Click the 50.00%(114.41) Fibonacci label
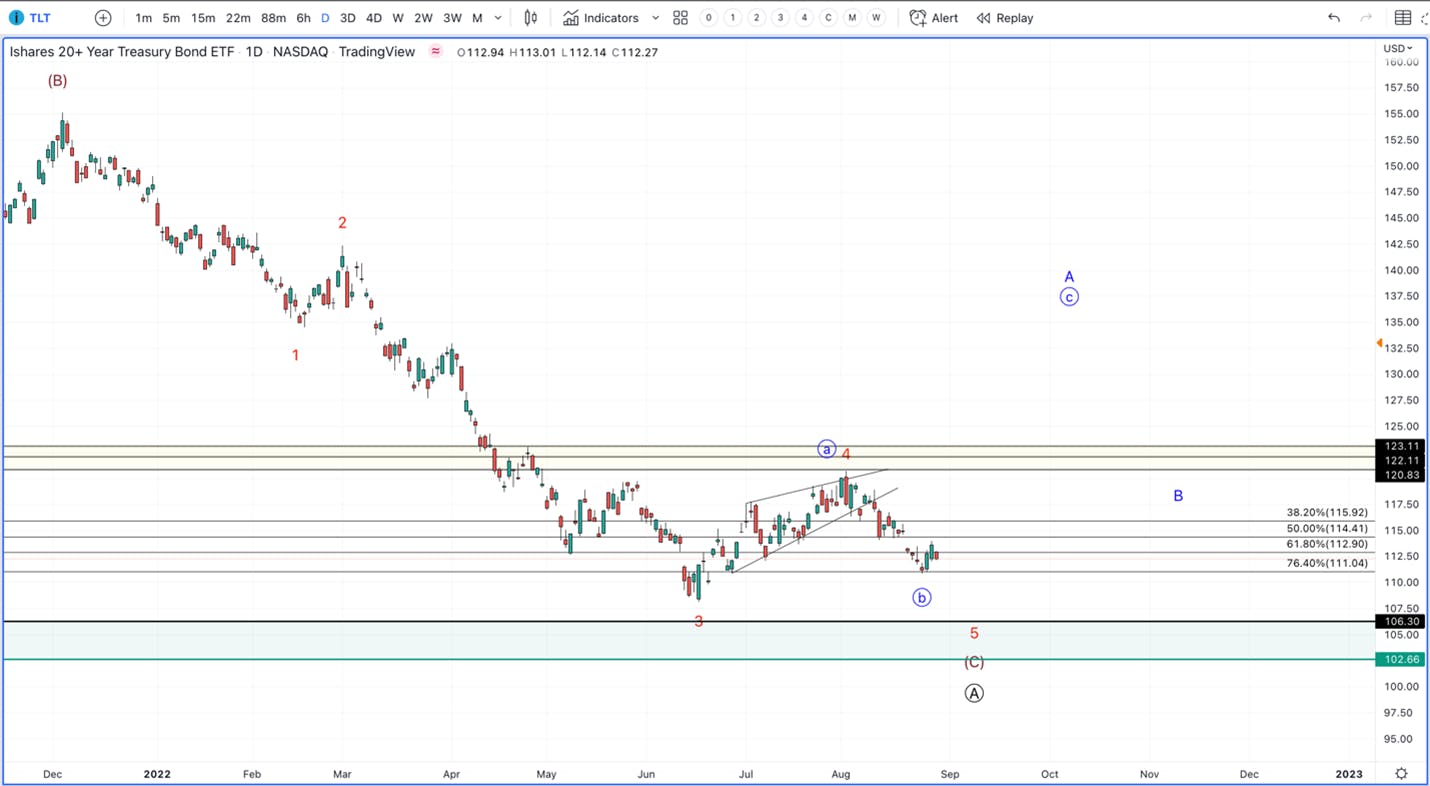1430x786 pixels. tap(1327, 529)
